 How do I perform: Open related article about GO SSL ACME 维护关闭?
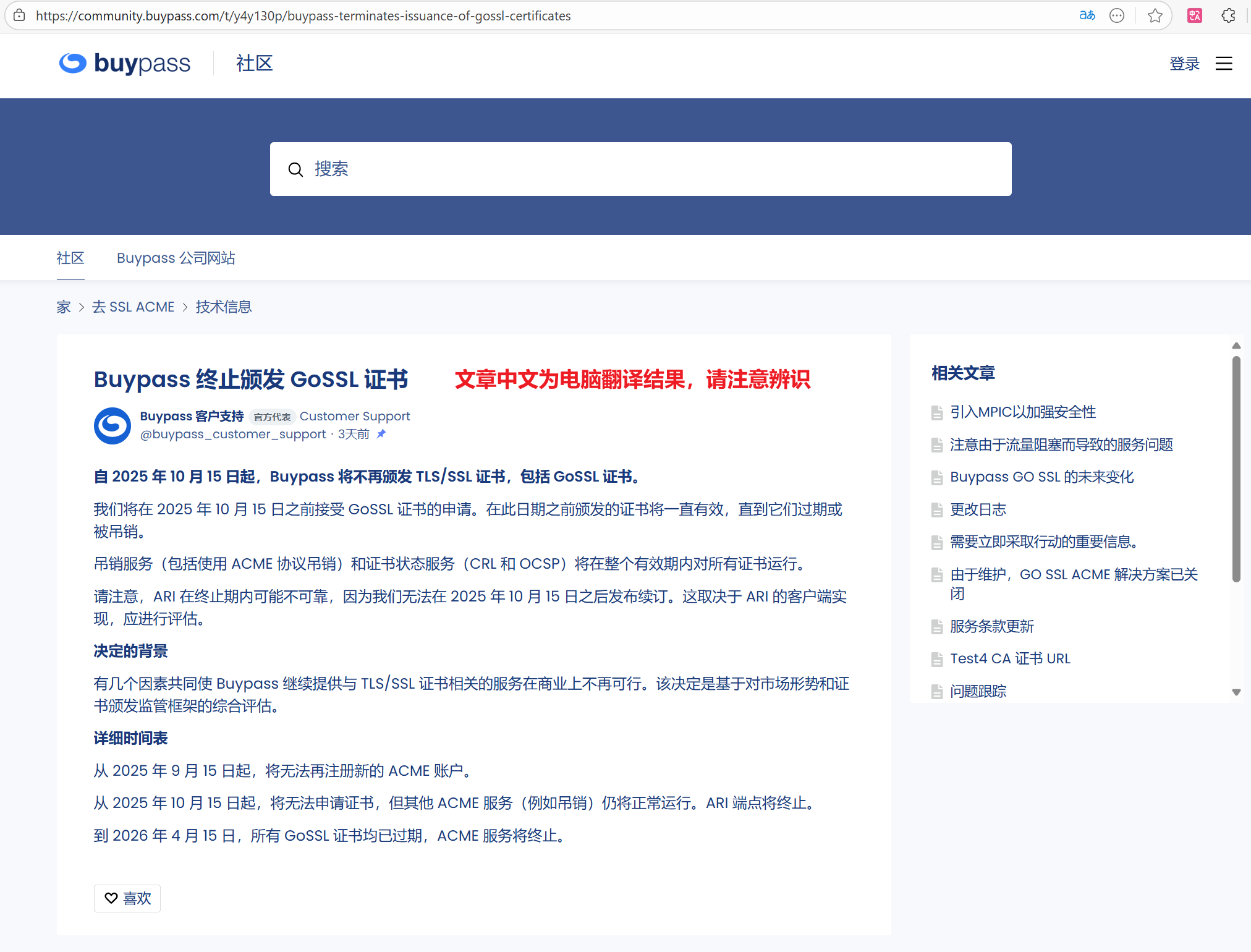[x=1074, y=584]
